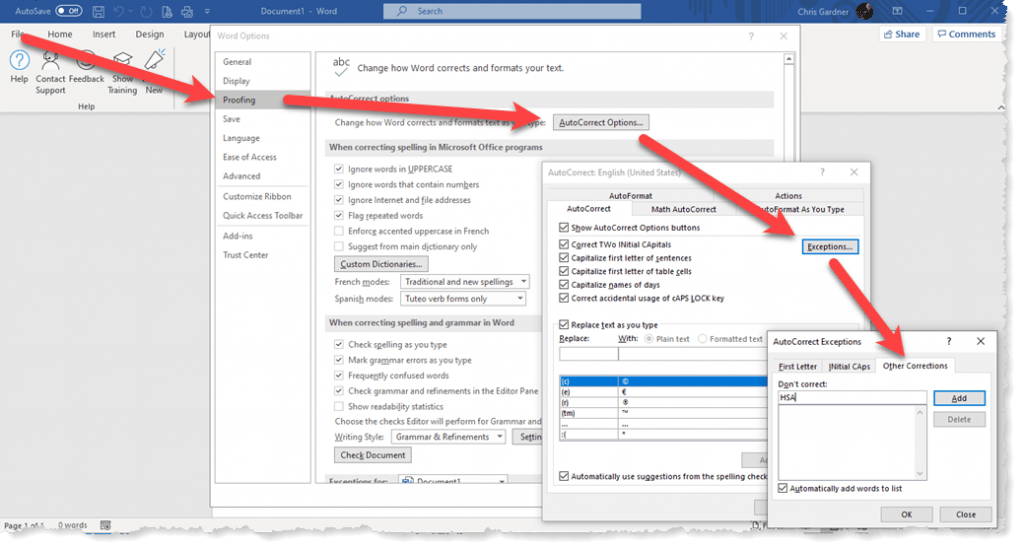Open the Comments pane icon
Screen dimensions: 1024x549
click(x=965, y=34)
